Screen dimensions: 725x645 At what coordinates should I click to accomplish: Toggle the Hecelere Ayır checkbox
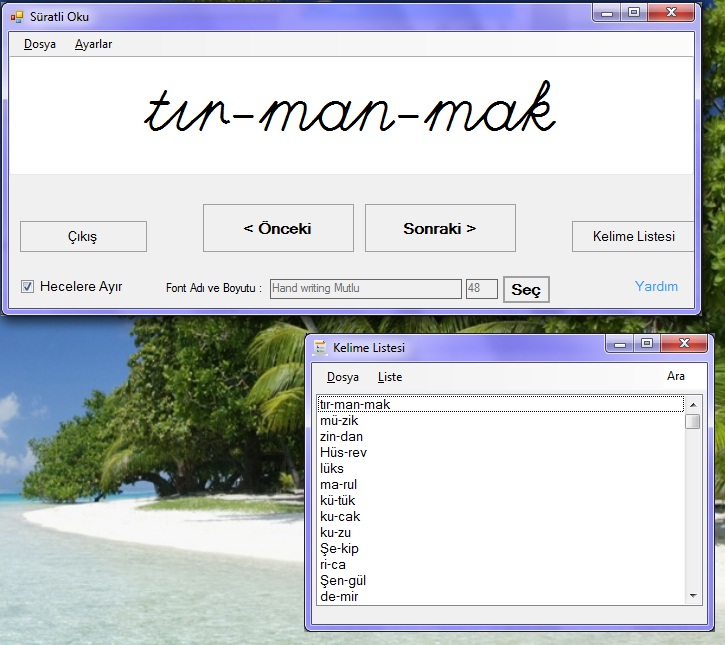point(28,287)
